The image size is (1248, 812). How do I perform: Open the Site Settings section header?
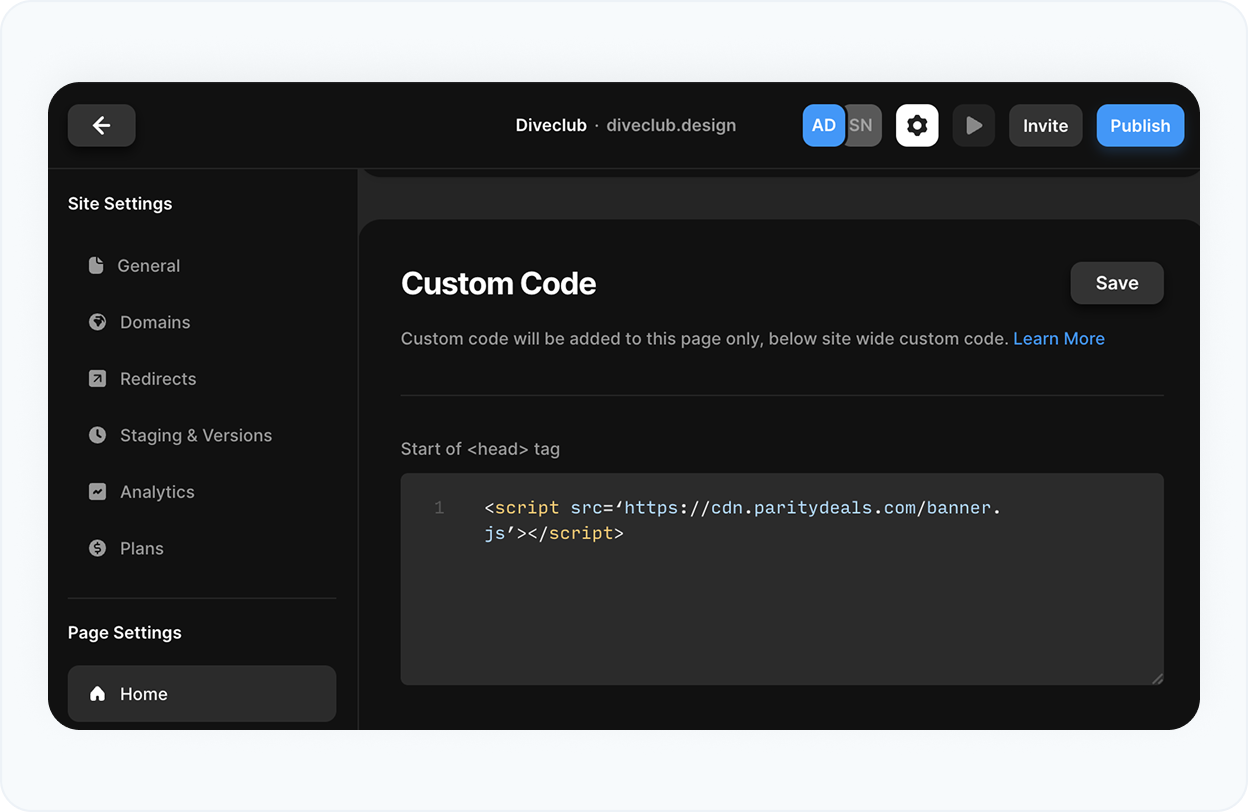click(119, 203)
